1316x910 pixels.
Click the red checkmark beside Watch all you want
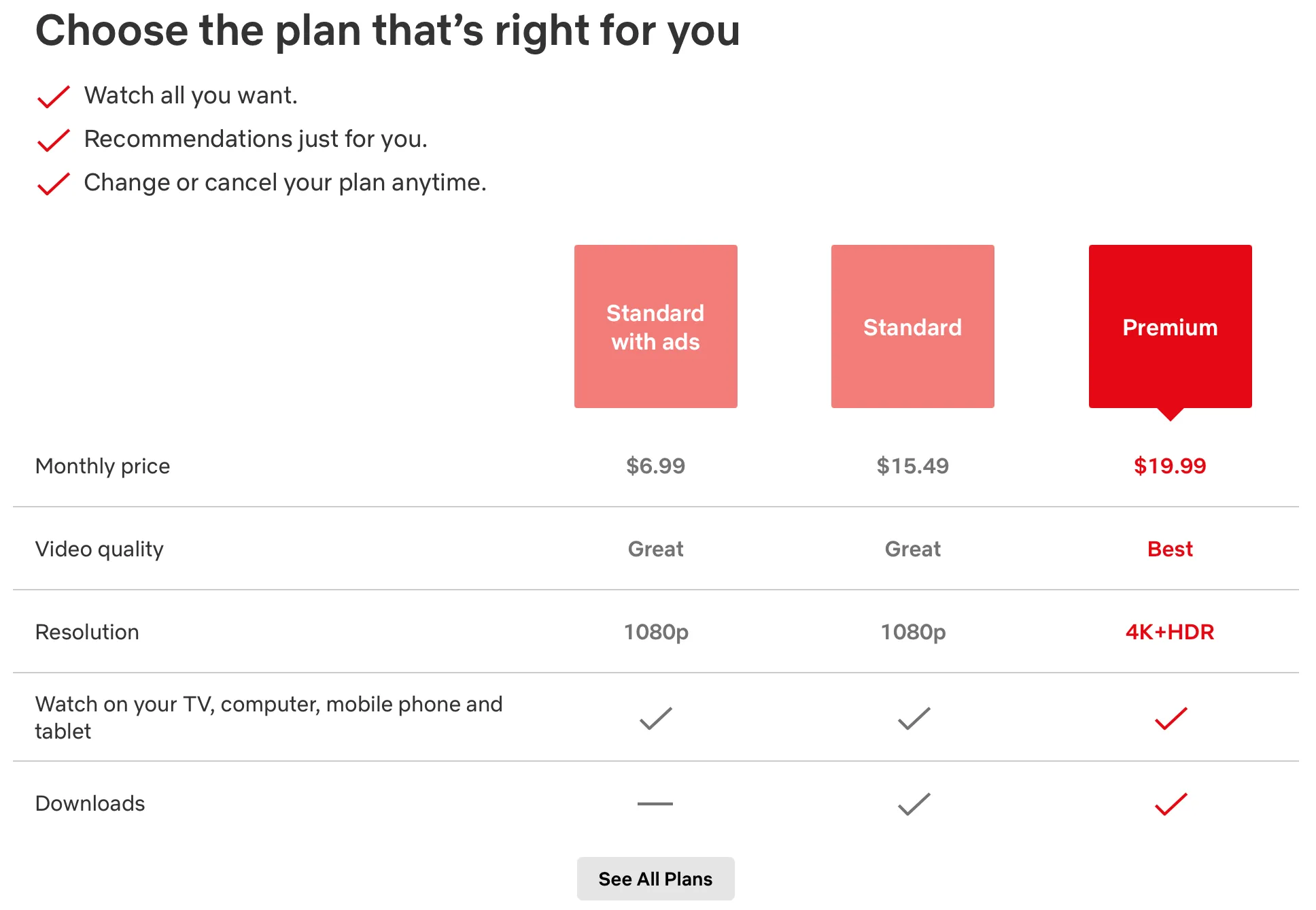point(53,97)
